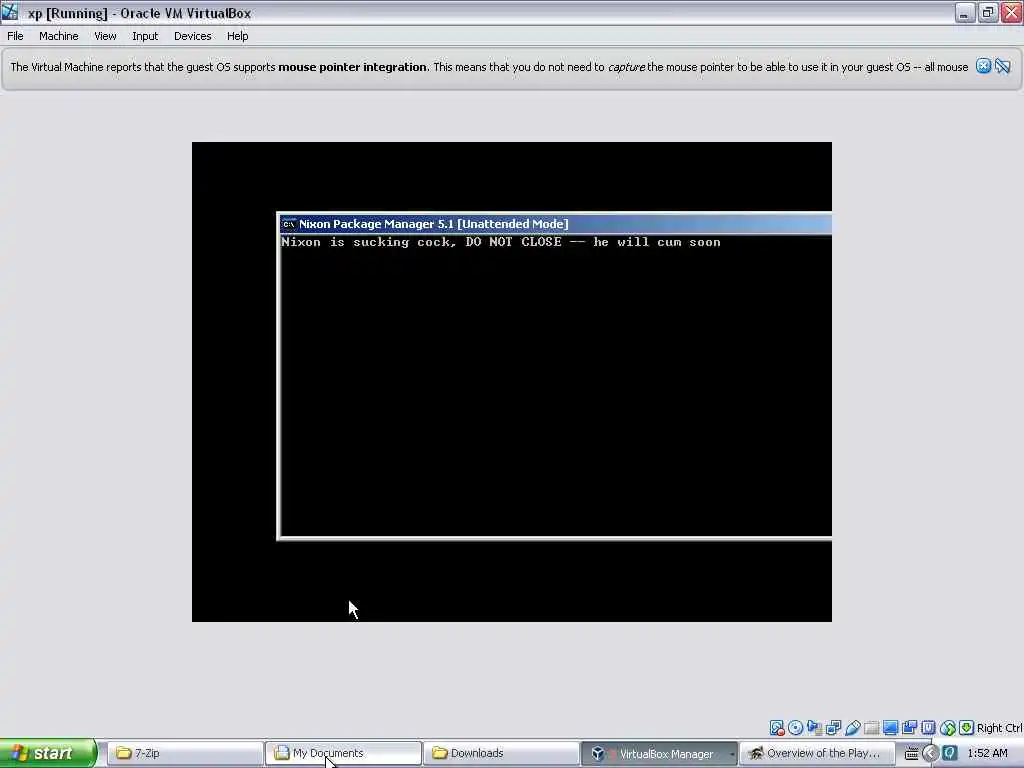1024x768 pixels.
Task: Click the CPU virtualization features icon
Action: 928,728
